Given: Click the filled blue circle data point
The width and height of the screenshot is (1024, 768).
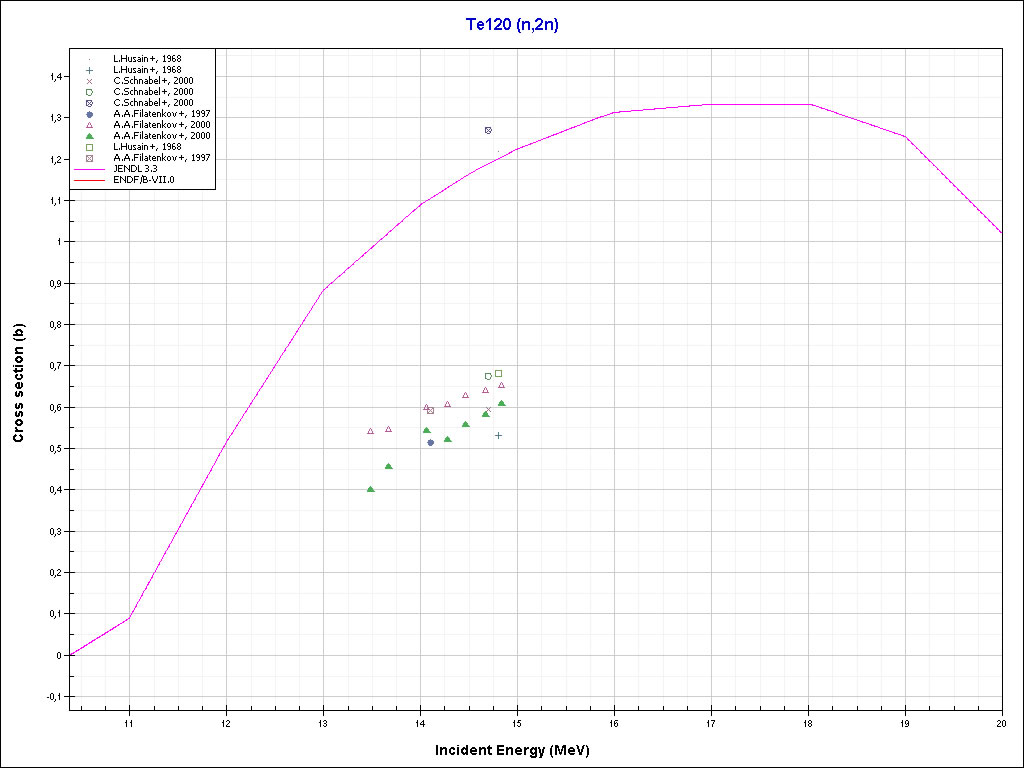Looking at the screenshot, I should click(431, 442).
